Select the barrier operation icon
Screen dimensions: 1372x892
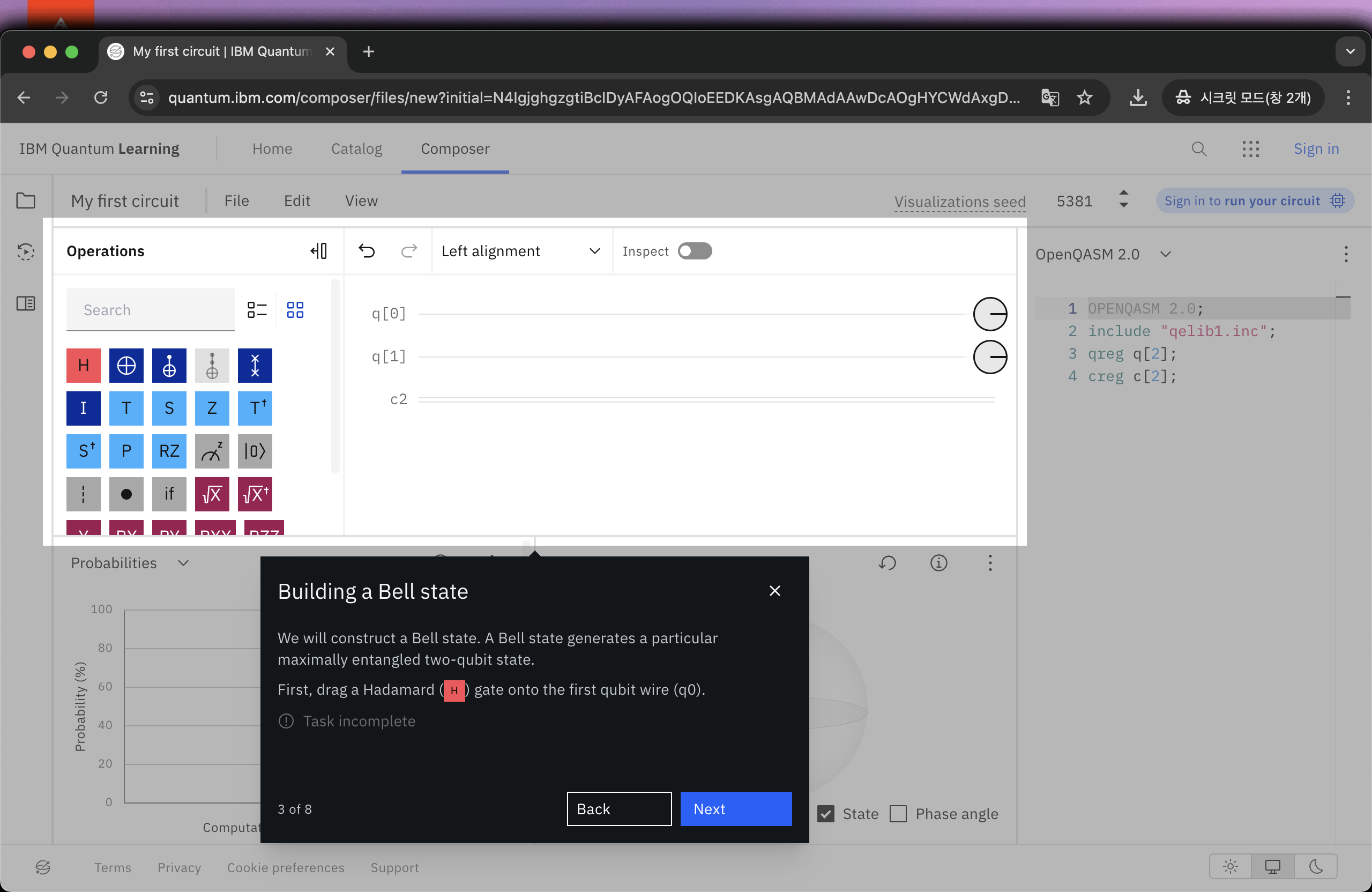click(83, 494)
